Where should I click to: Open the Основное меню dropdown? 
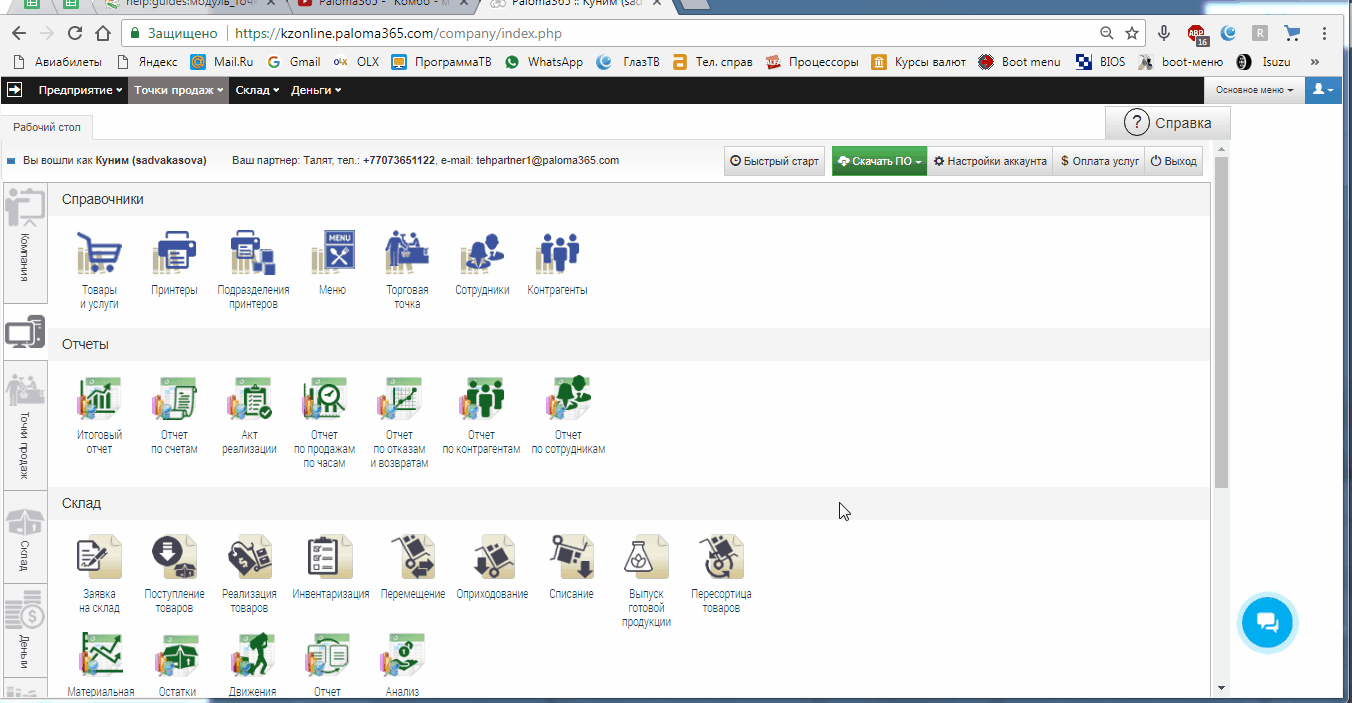pyautogui.click(x=1254, y=90)
